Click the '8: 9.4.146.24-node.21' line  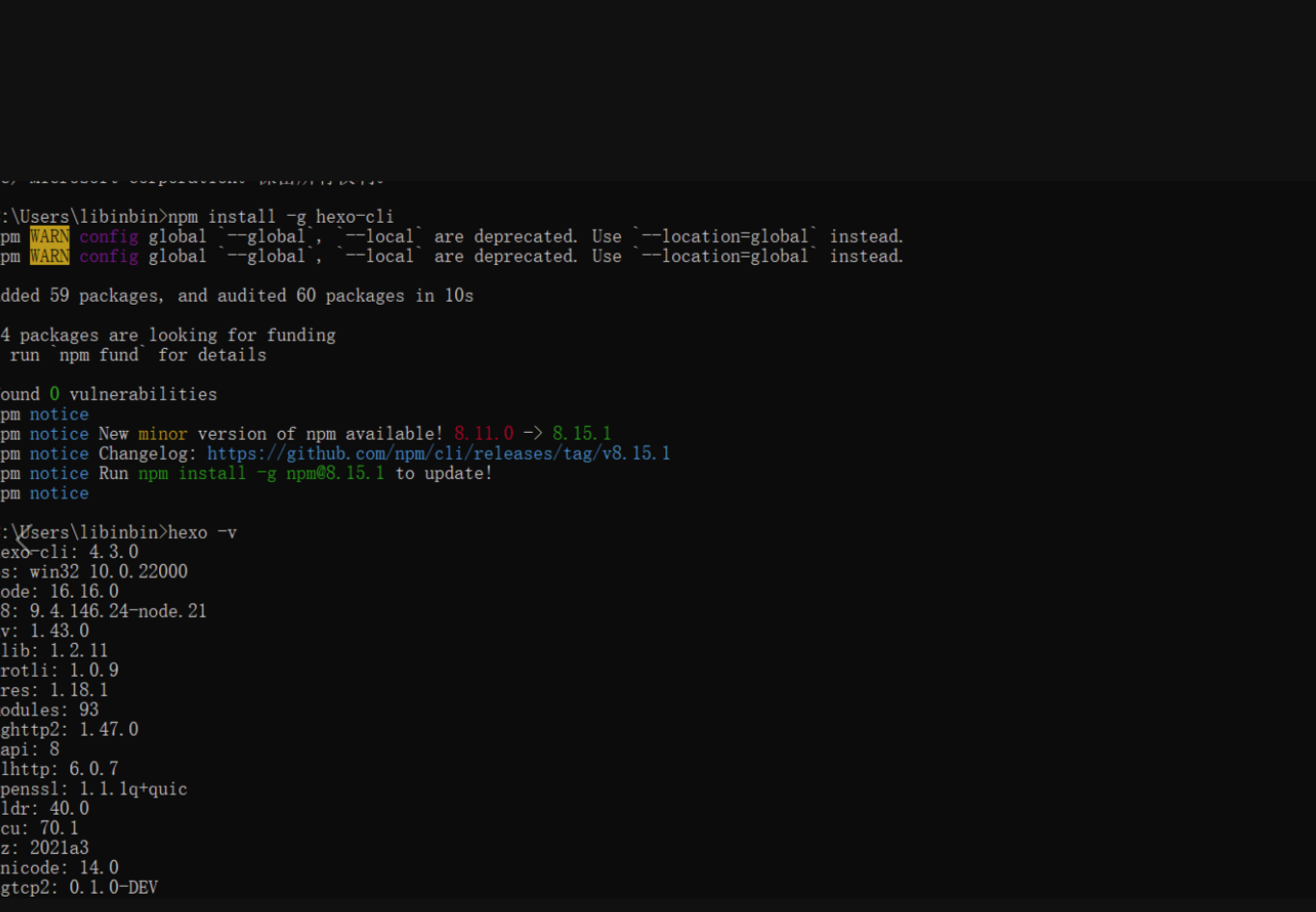[104, 611]
